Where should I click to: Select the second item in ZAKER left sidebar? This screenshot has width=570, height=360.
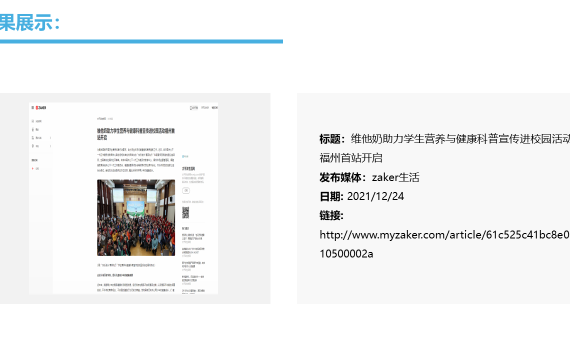pos(36,129)
